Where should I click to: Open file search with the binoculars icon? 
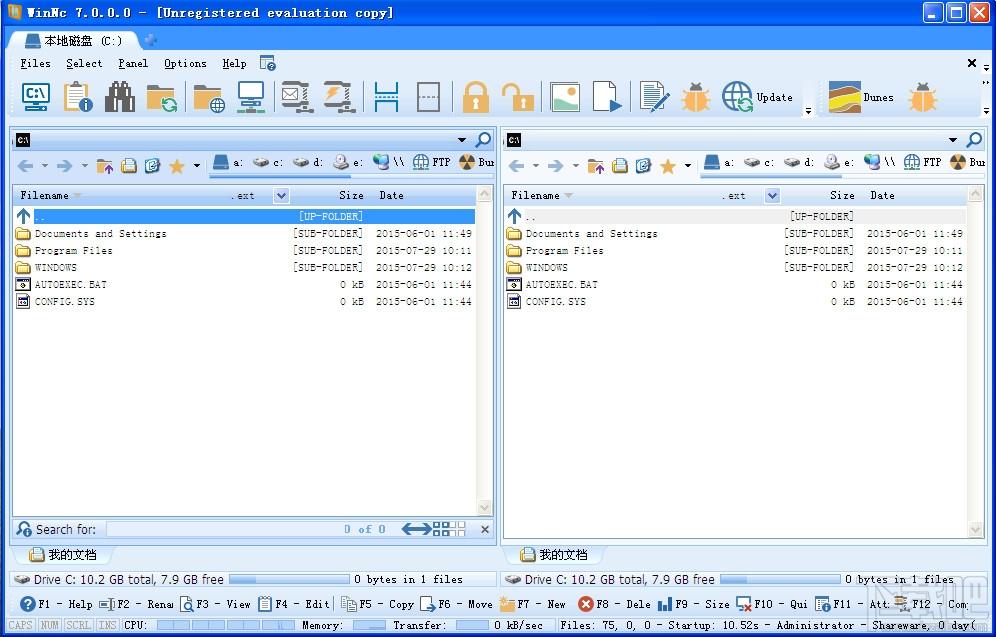tap(119, 97)
